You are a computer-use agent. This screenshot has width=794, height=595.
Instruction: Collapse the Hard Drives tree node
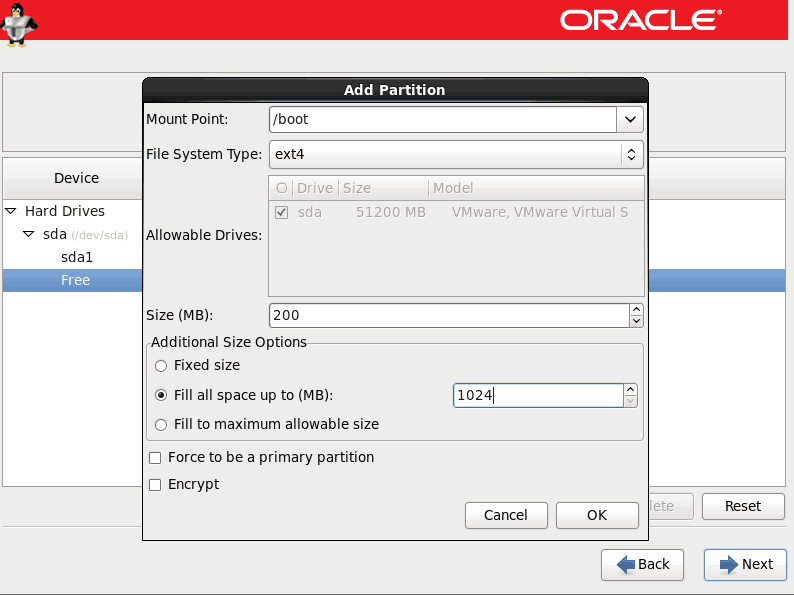(x=11, y=211)
